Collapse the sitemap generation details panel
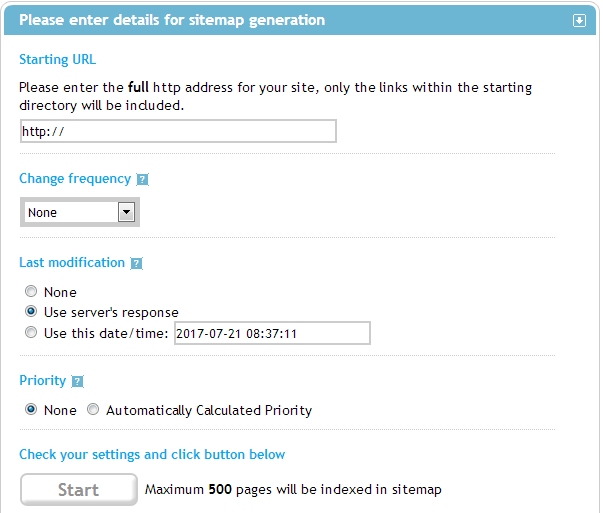 coord(579,20)
